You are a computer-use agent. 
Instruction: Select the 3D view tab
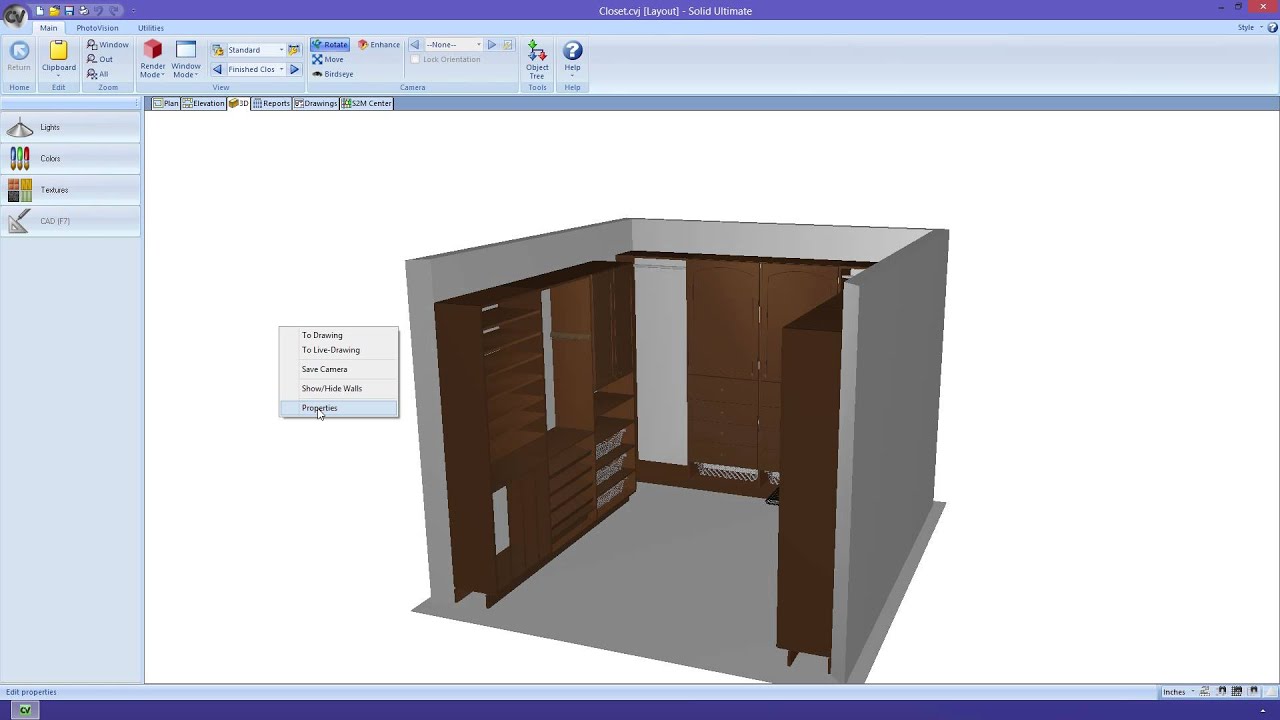tap(238, 103)
